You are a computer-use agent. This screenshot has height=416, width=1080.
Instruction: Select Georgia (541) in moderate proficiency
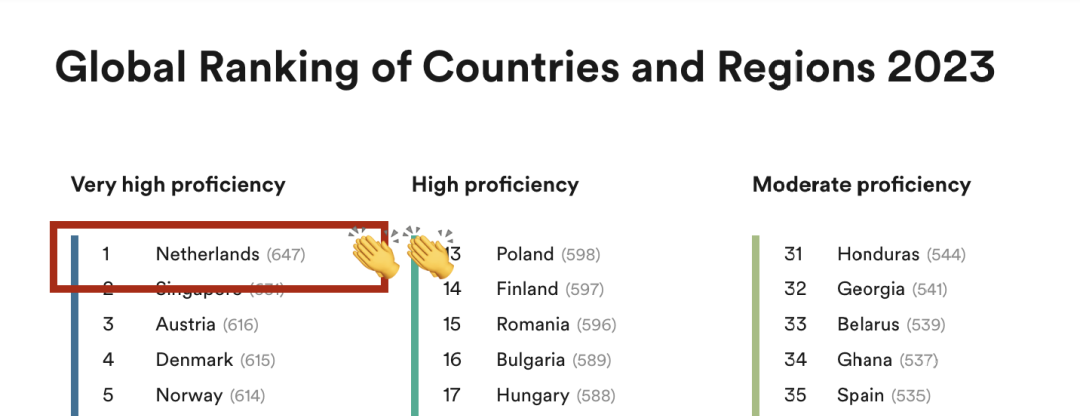pos(892,289)
